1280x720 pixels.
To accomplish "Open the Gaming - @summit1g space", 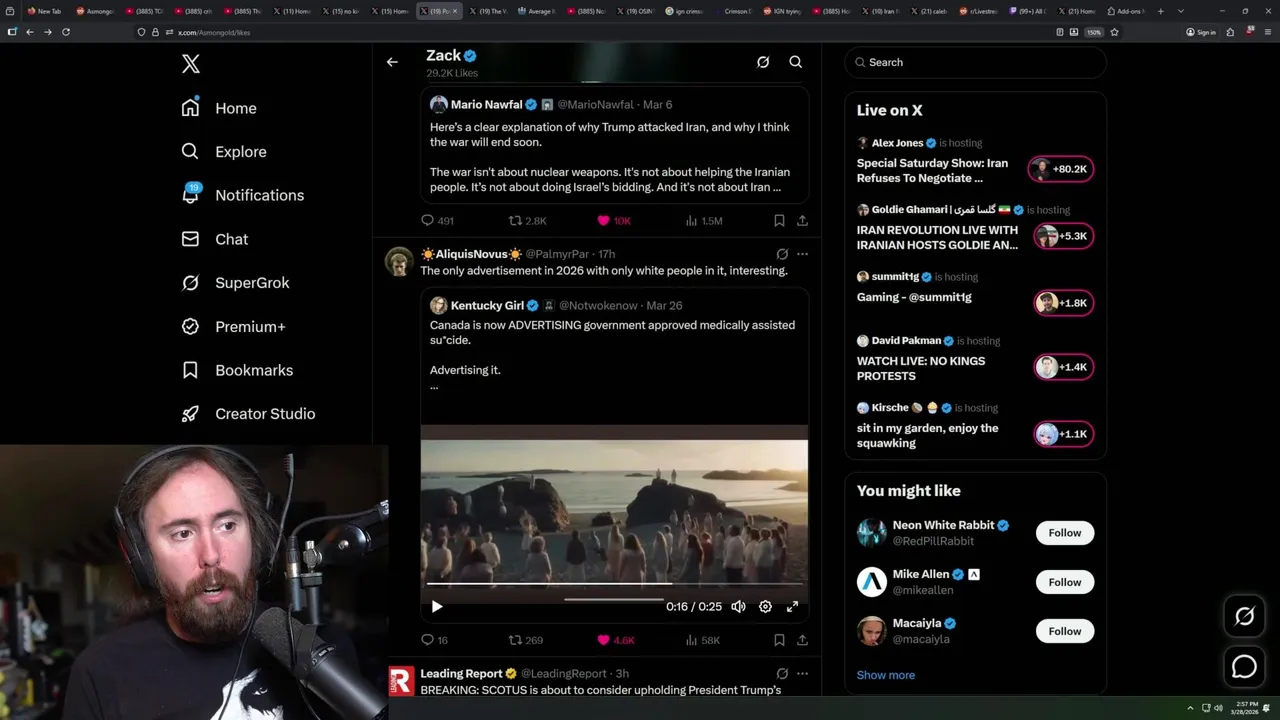I will 914,297.
